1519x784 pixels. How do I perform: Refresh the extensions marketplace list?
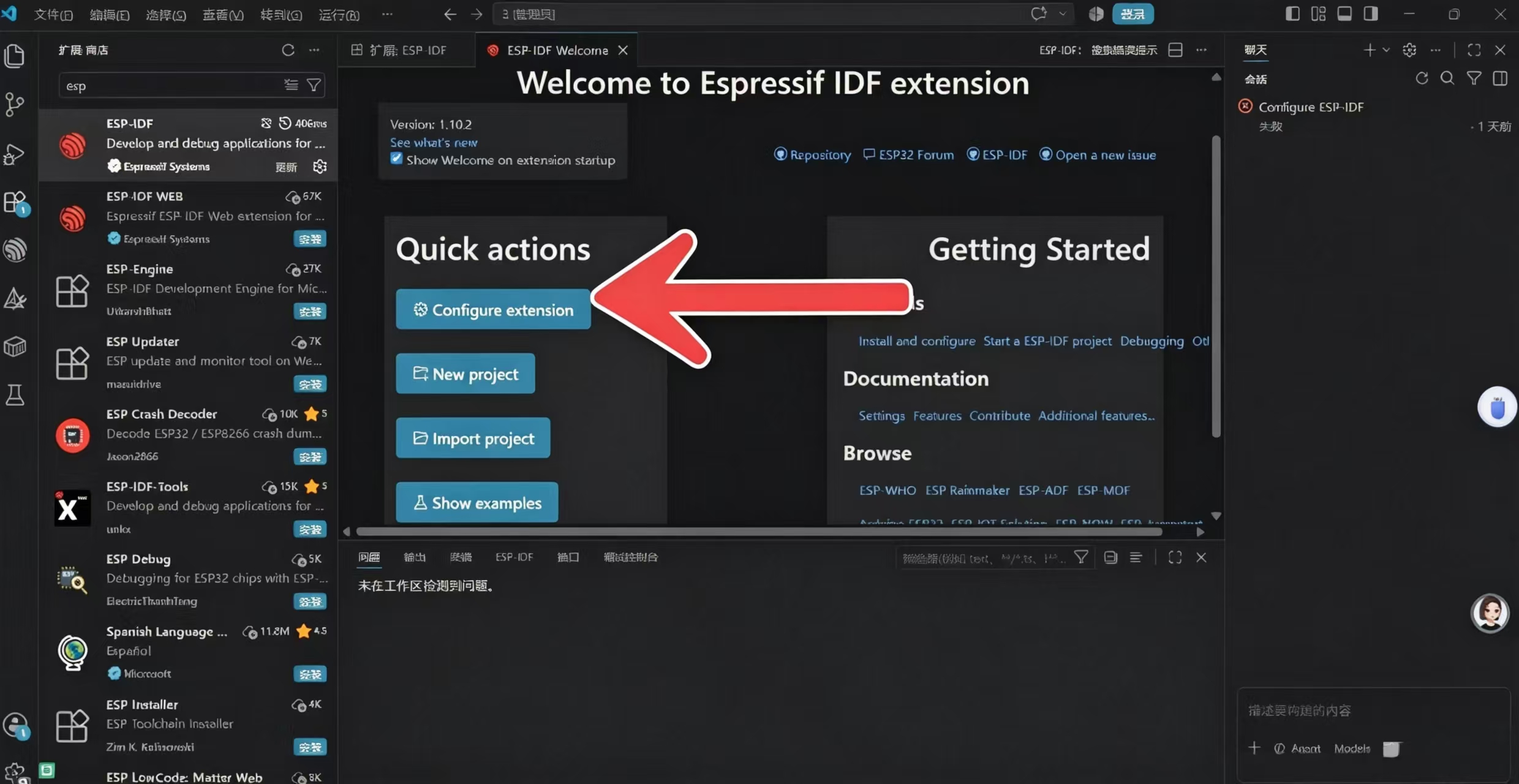point(288,50)
